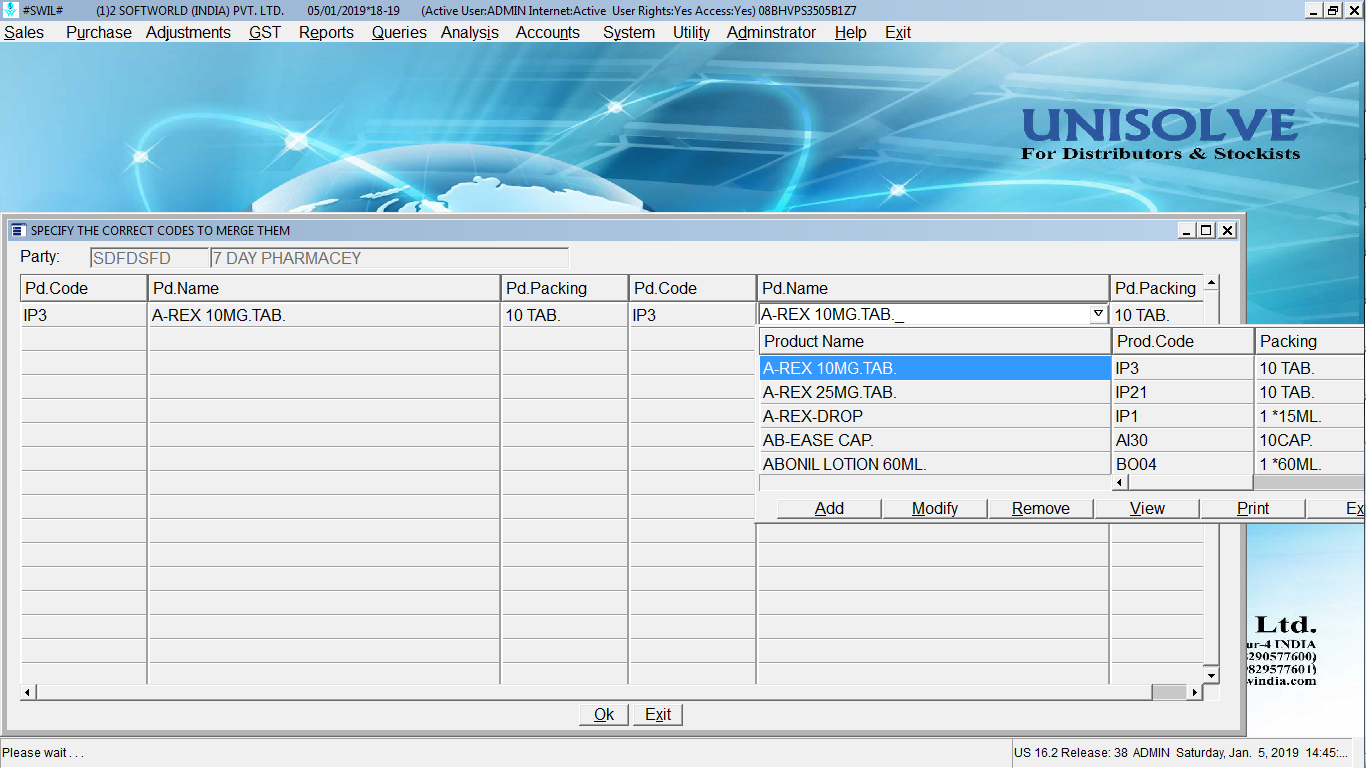Select A-REX-DROP in product list
Viewport: 1366px width, 768px height.
[935, 416]
